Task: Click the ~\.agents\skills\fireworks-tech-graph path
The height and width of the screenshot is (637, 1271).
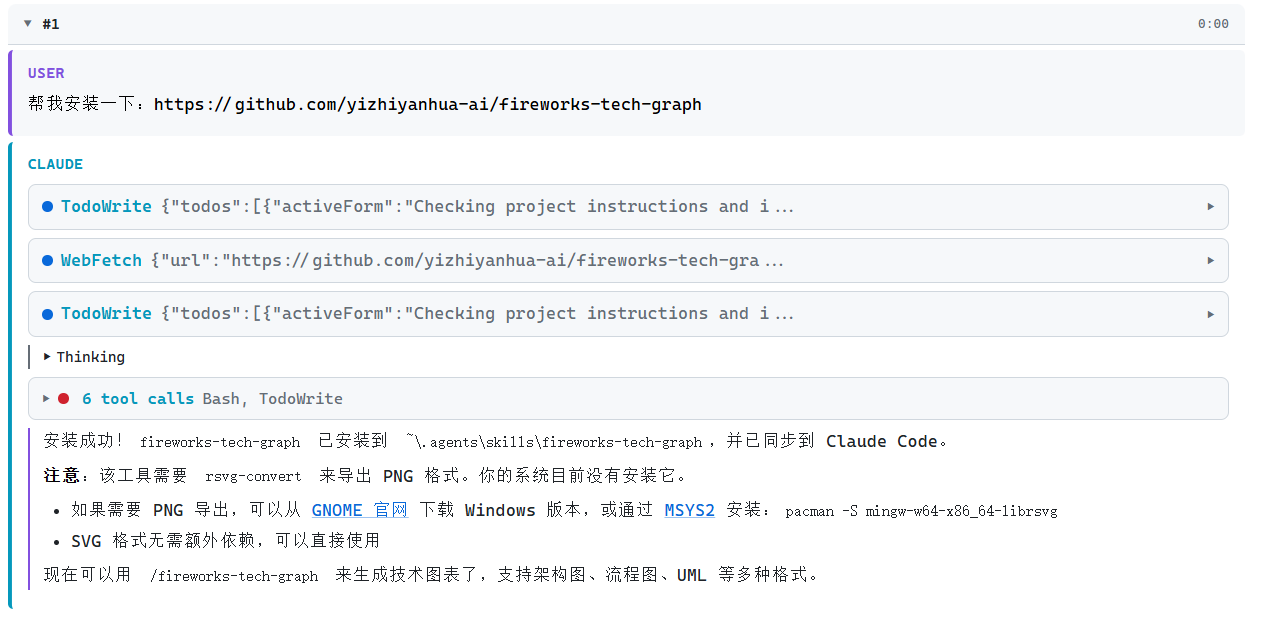Action: click(554, 442)
